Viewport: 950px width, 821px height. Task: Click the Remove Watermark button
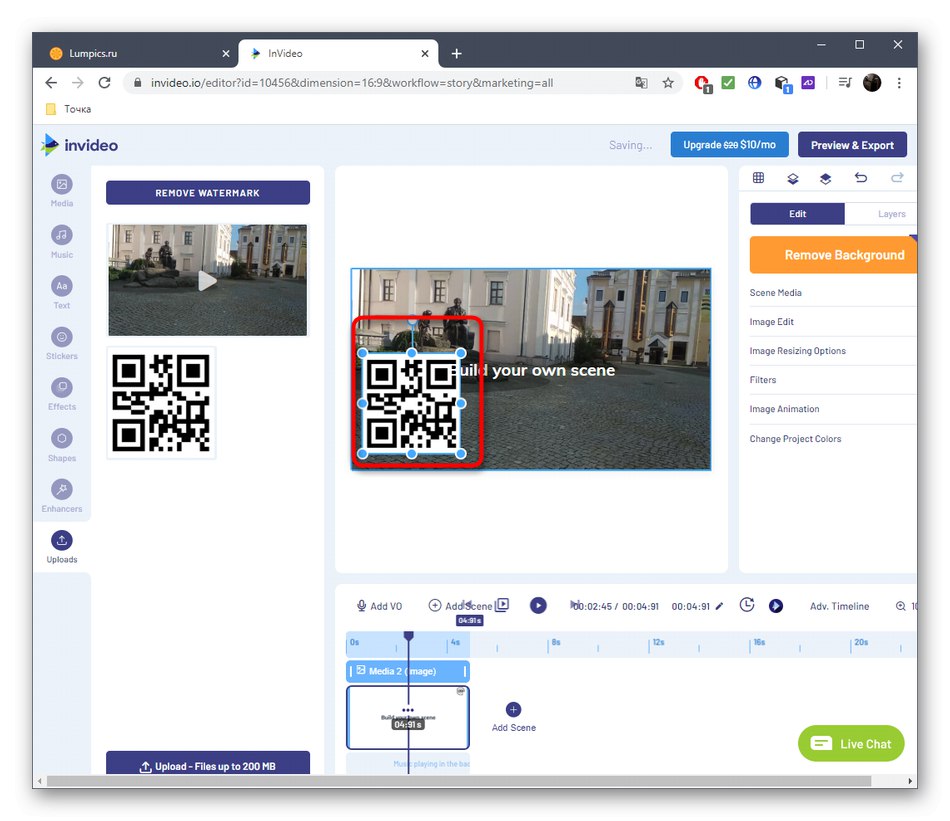tap(208, 193)
